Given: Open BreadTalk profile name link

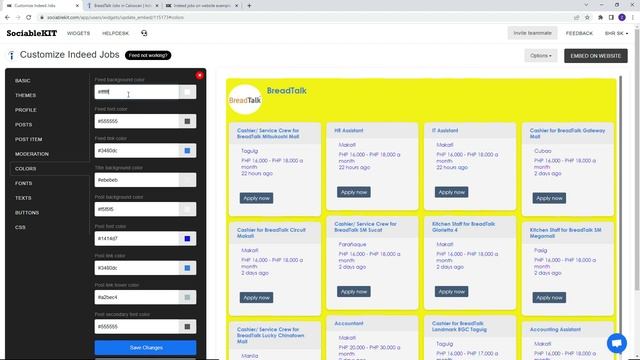Looking at the screenshot, I should [287, 91].
